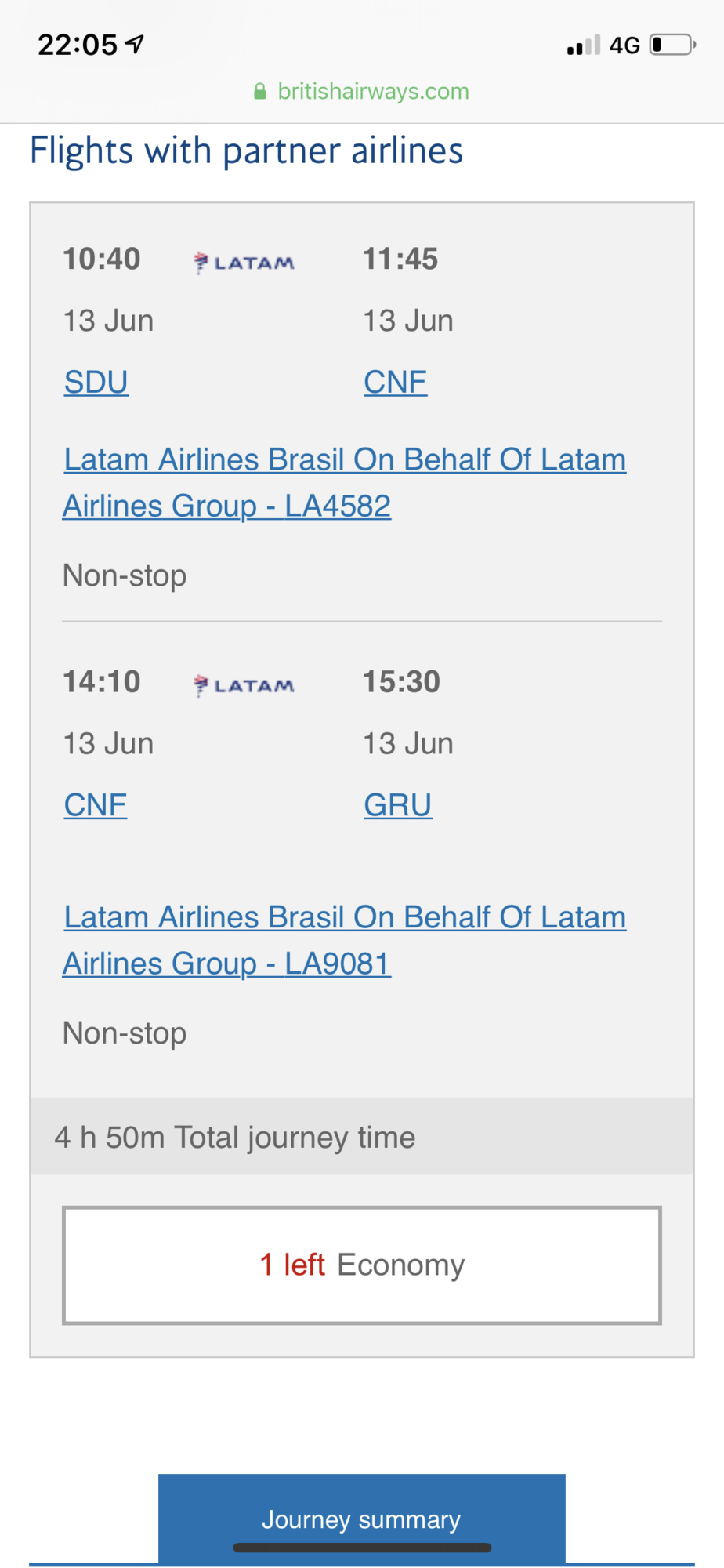The height and width of the screenshot is (1568, 724).
Task: Open the GRU arrival airport link
Action: pos(398,805)
